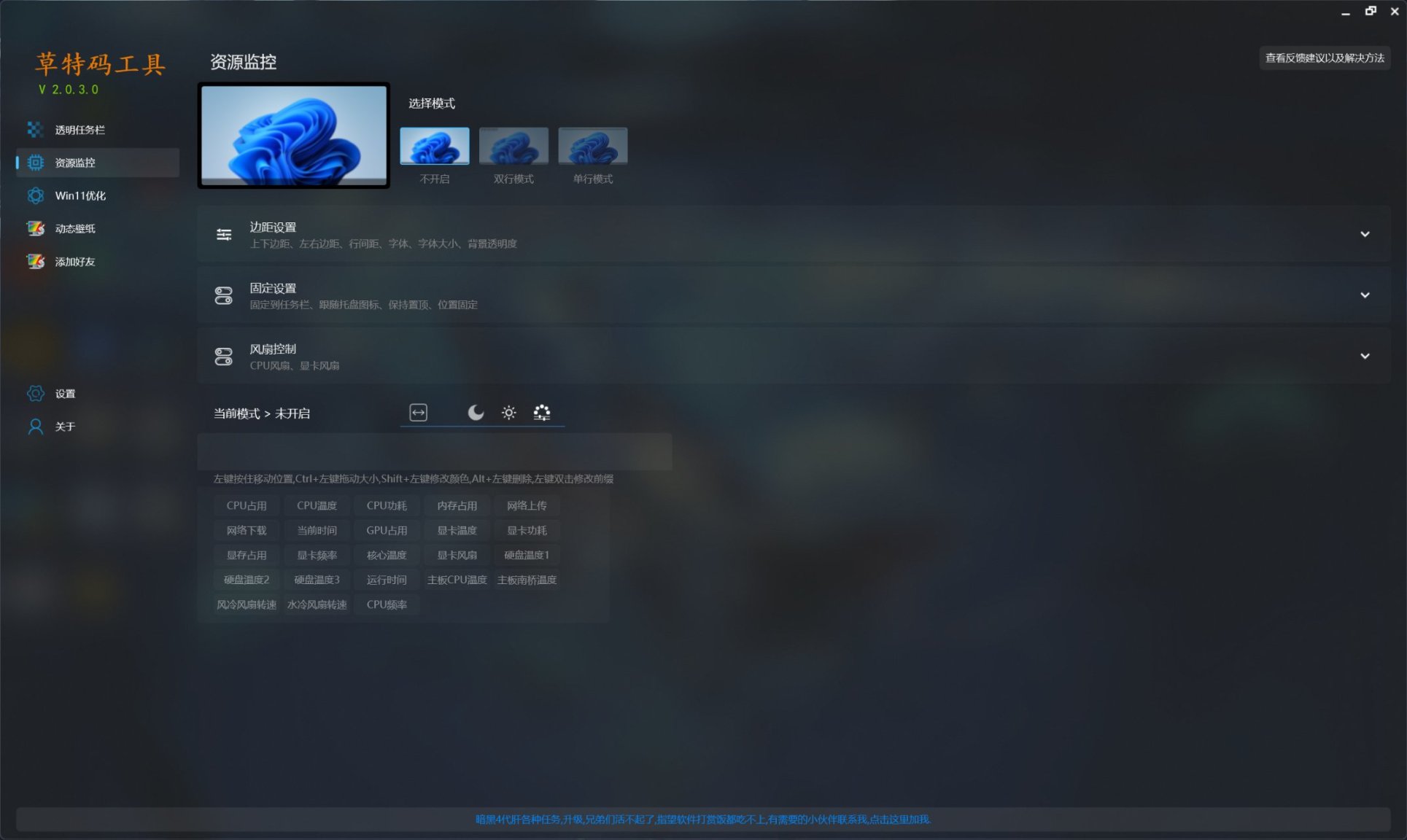1407x840 pixels.
Task: Click the 草特码工具 logo title
Action: click(x=101, y=64)
